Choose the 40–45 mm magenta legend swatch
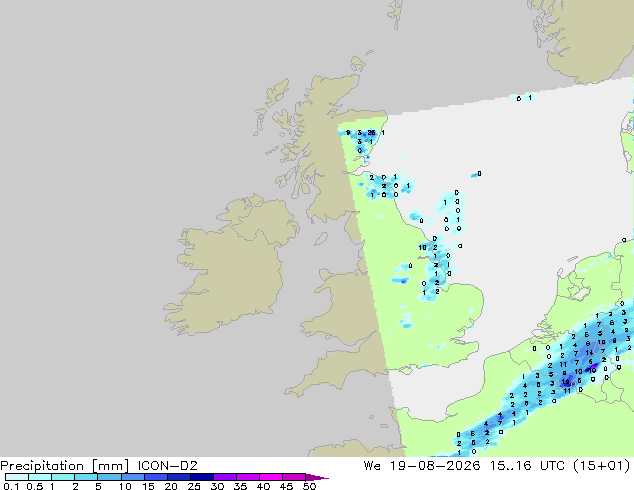The image size is (634, 490). (x=271, y=477)
